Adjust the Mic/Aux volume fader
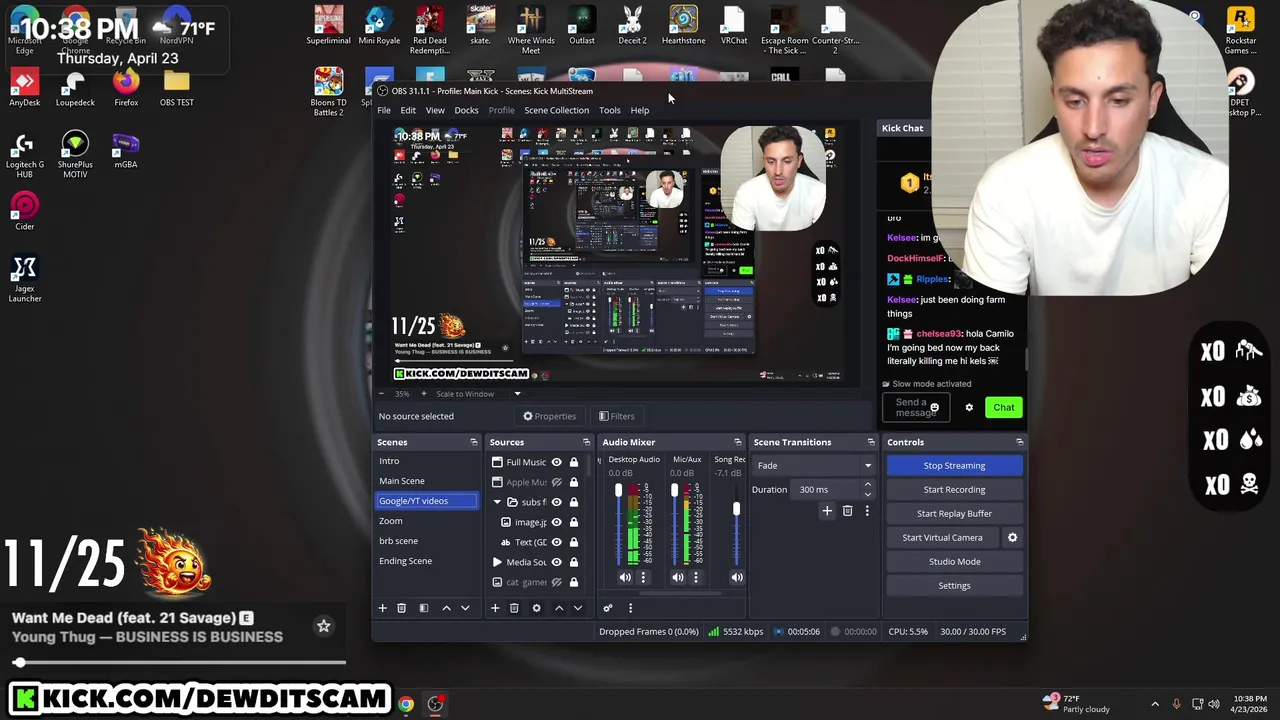This screenshot has height=720, width=1280. tap(674, 490)
